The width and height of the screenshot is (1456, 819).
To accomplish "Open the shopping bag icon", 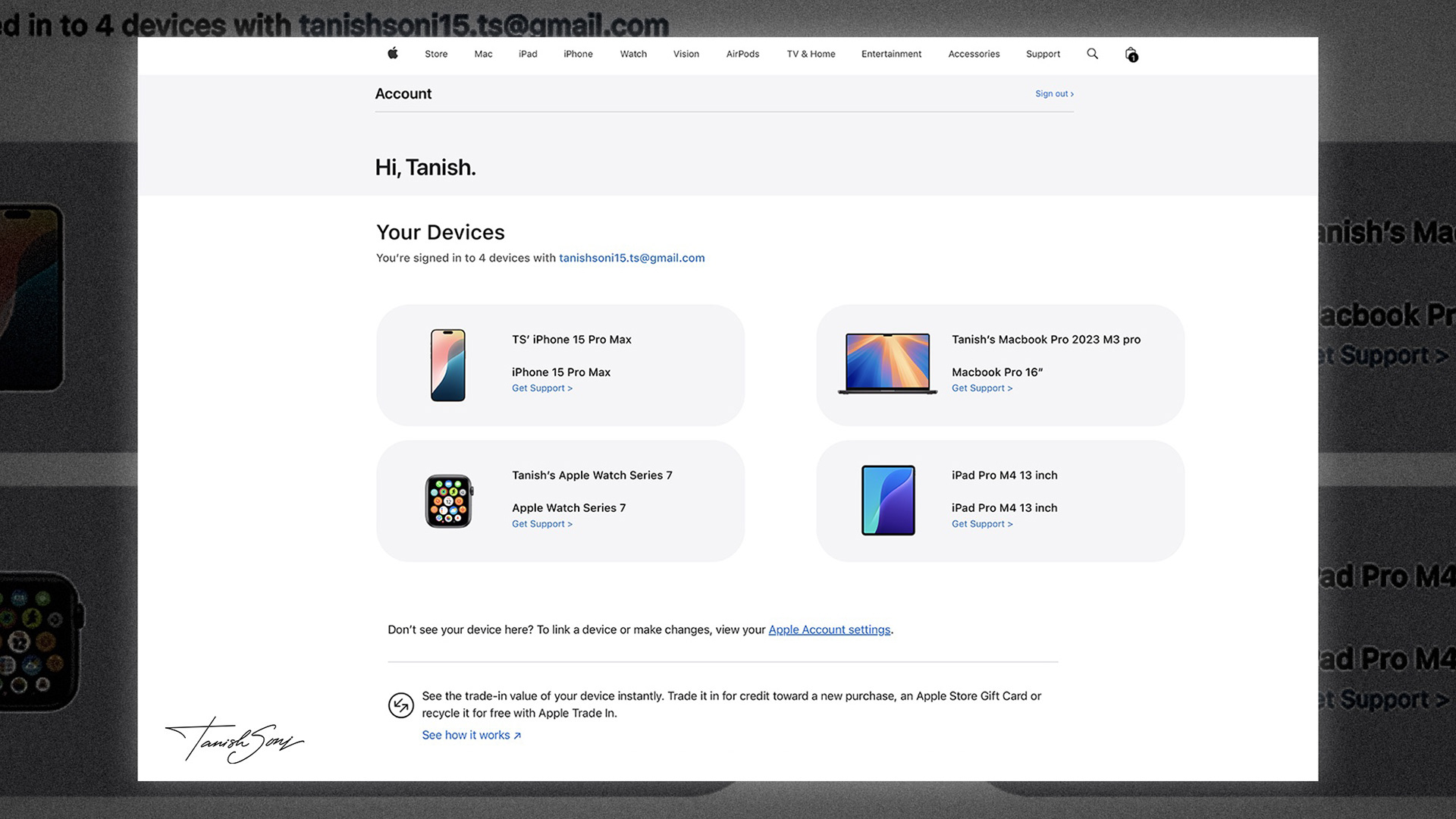I will click(1131, 54).
